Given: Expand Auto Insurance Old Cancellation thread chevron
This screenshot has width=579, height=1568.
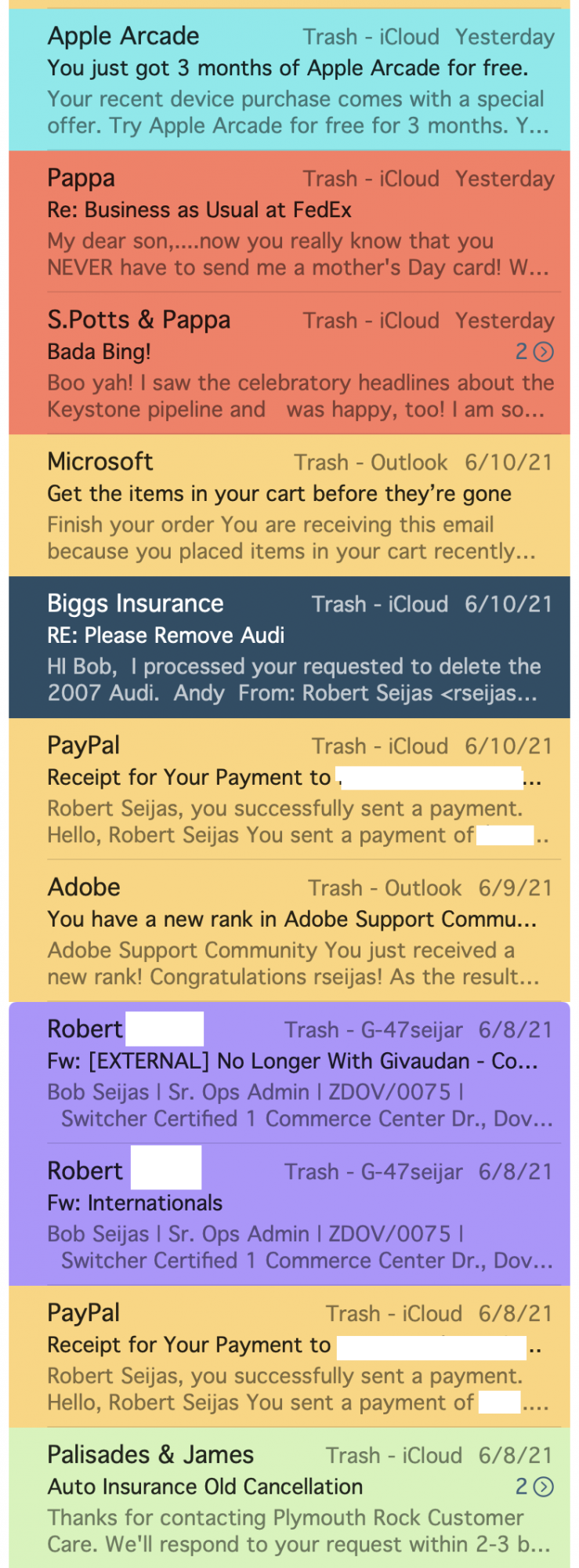Looking at the screenshot, I should coord(543,1486).
